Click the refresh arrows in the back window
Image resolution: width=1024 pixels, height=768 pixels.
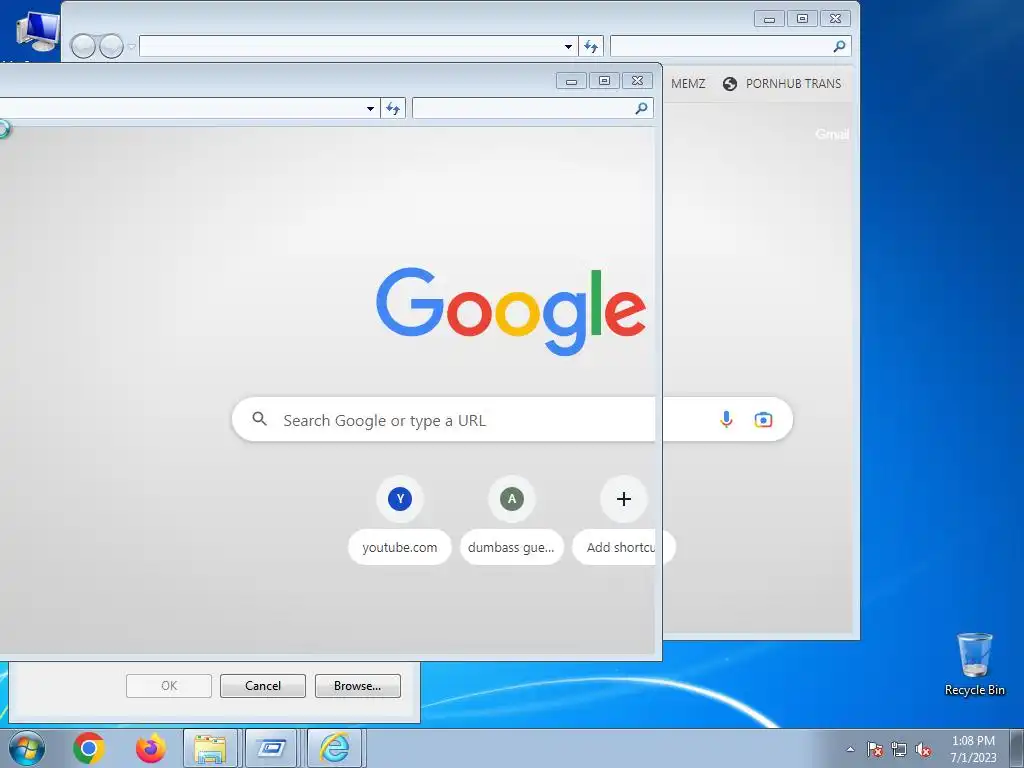pos(591,46)
